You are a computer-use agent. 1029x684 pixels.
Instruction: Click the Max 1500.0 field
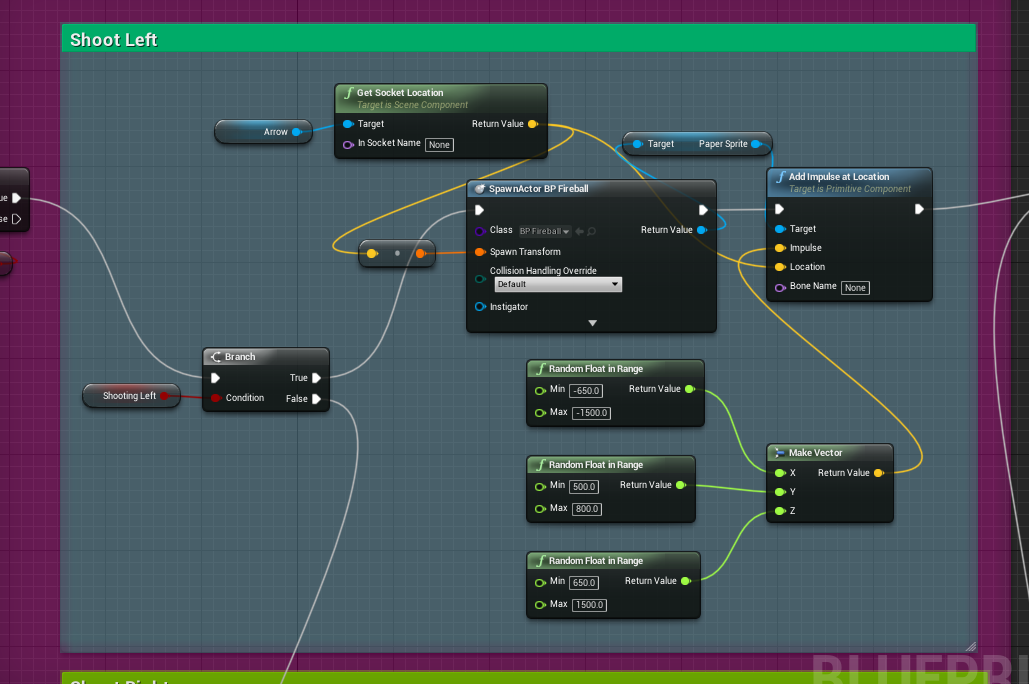coord(589,605)
